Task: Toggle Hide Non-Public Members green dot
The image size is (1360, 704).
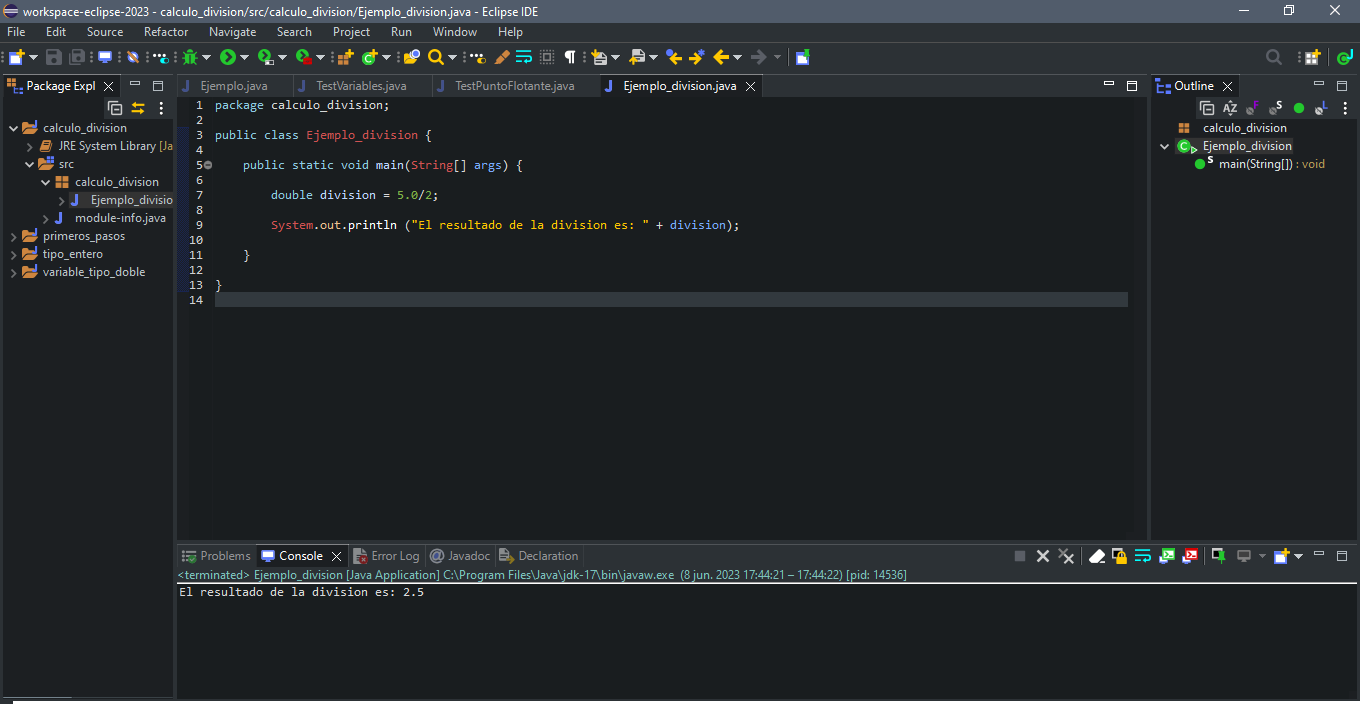Action: tap(1299, 108)
